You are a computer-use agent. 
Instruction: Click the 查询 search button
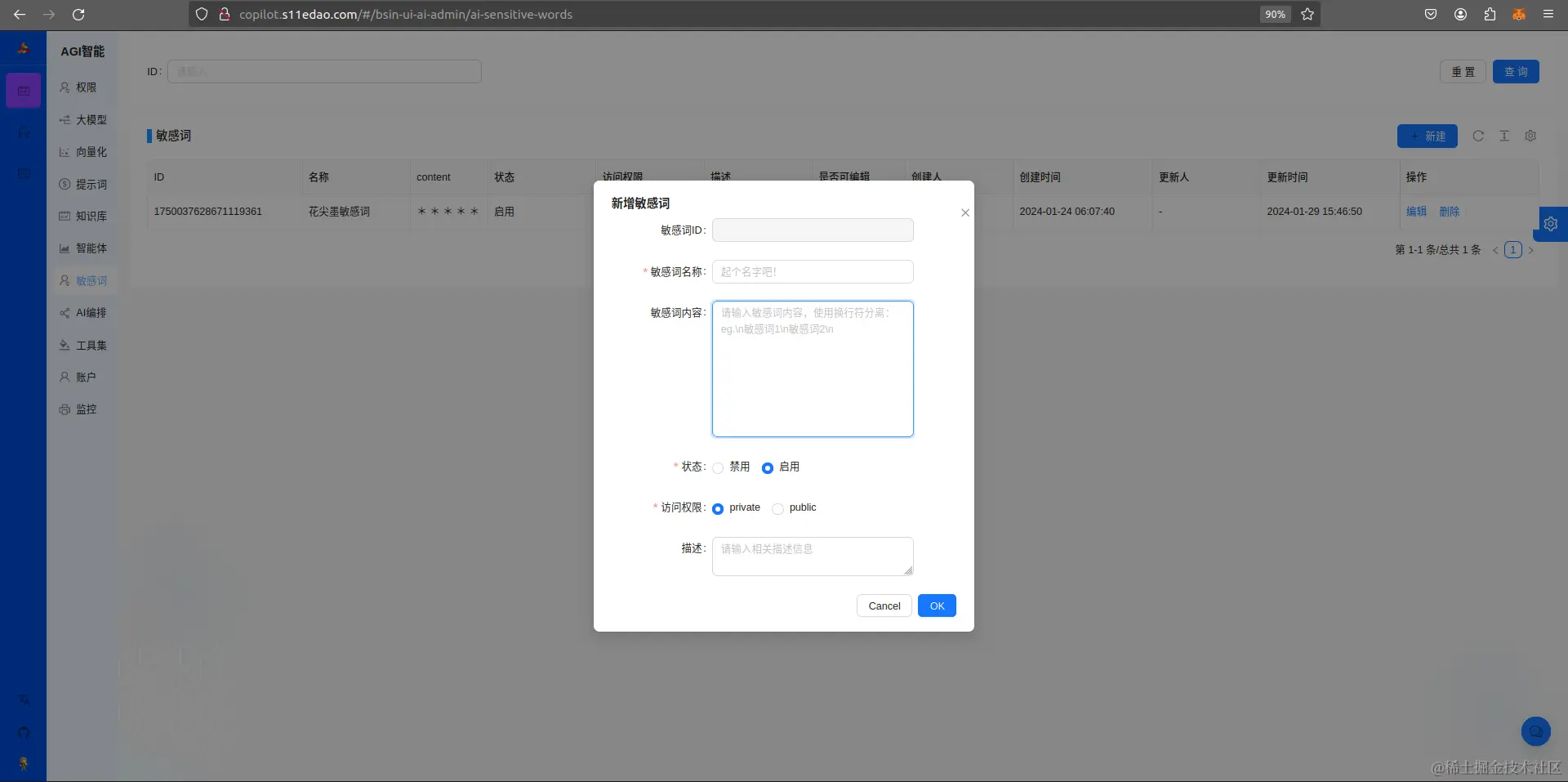coord(1516,72)
